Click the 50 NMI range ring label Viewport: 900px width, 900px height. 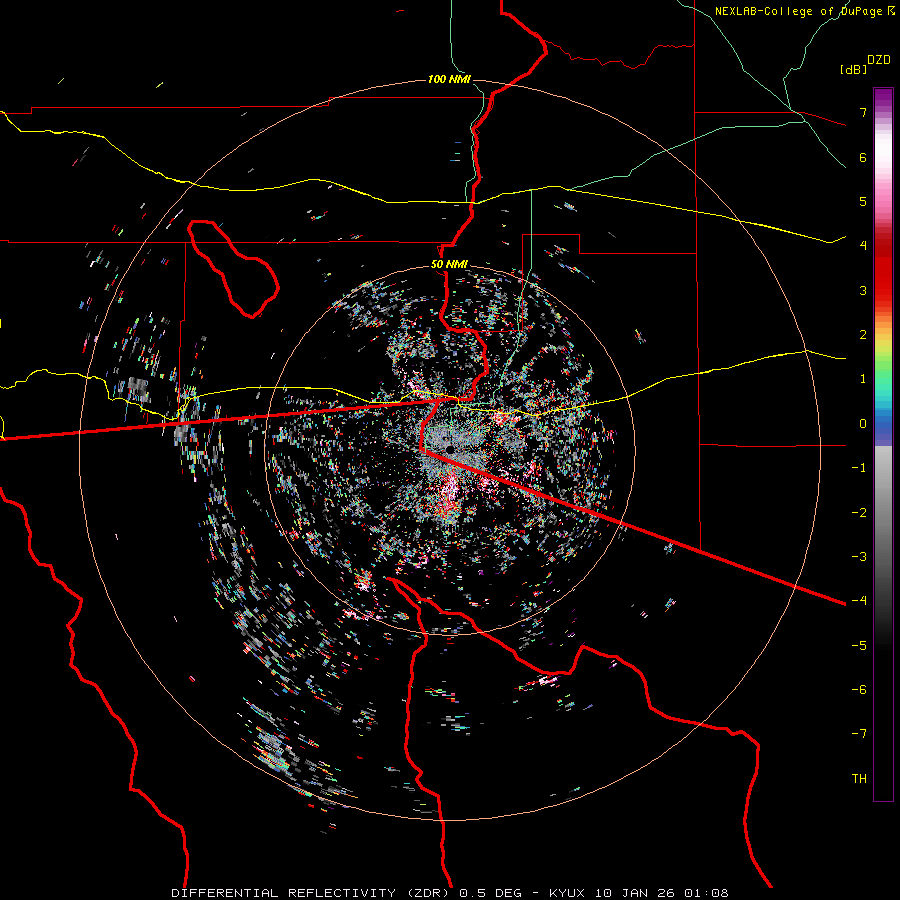(449, 265)
